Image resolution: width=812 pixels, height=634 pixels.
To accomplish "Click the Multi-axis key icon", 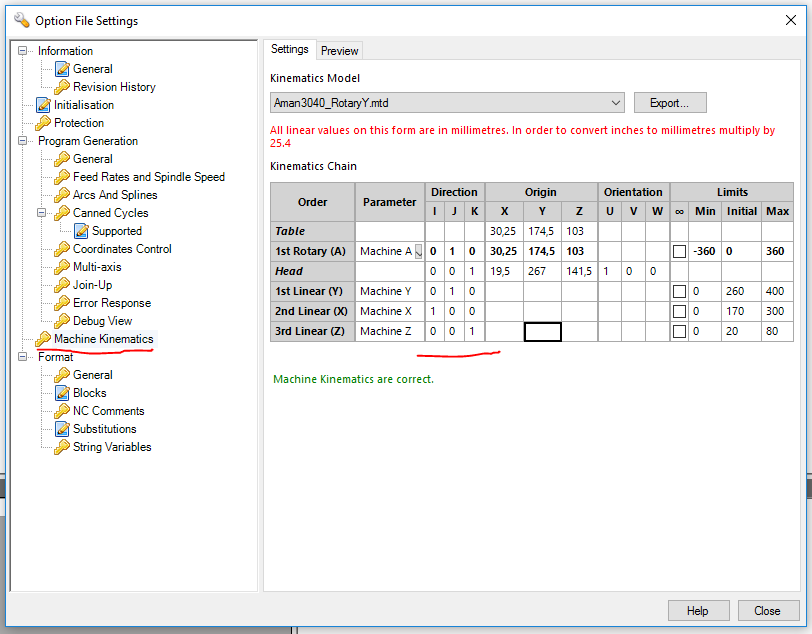I will (62, 267).
